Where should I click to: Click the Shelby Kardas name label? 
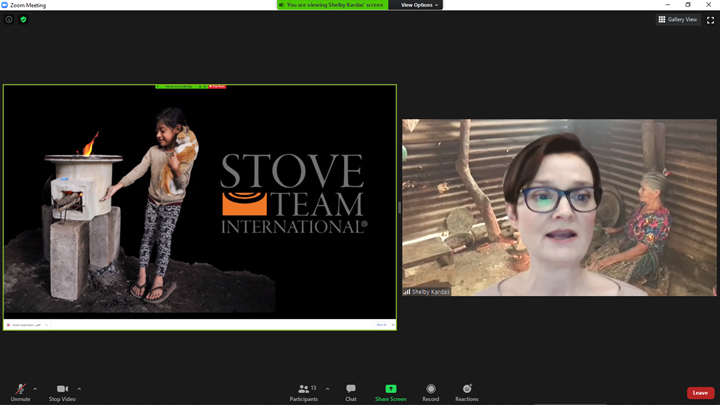click(427, 292)
